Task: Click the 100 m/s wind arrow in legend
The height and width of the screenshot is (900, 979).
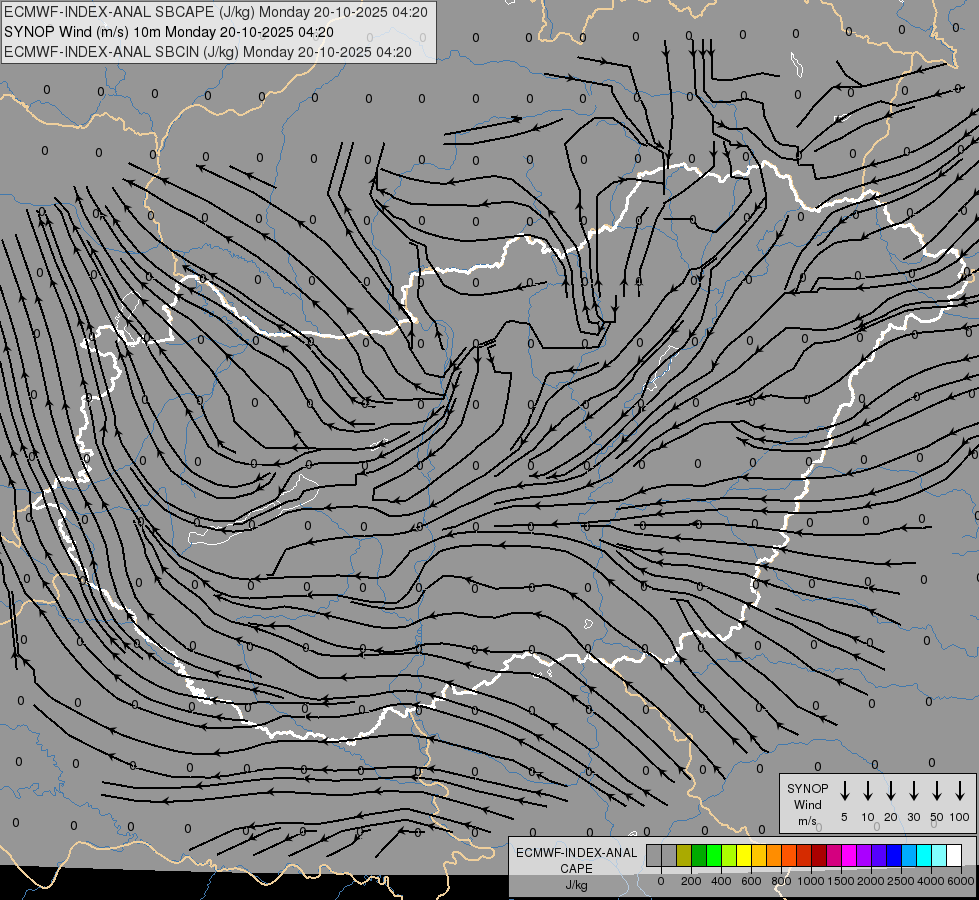Action: (960, 791)
